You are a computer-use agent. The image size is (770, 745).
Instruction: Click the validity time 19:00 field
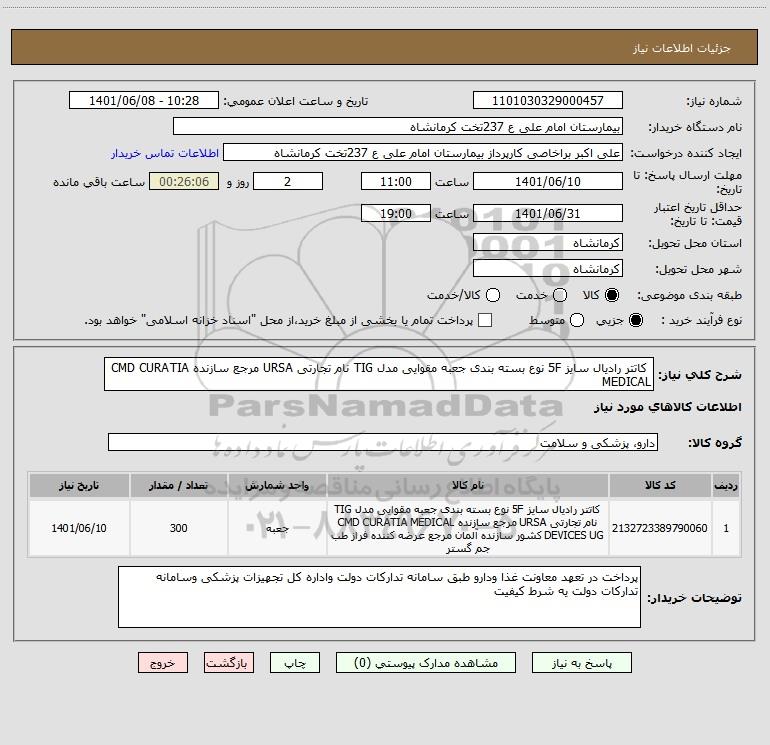click(x=396, y=213)
